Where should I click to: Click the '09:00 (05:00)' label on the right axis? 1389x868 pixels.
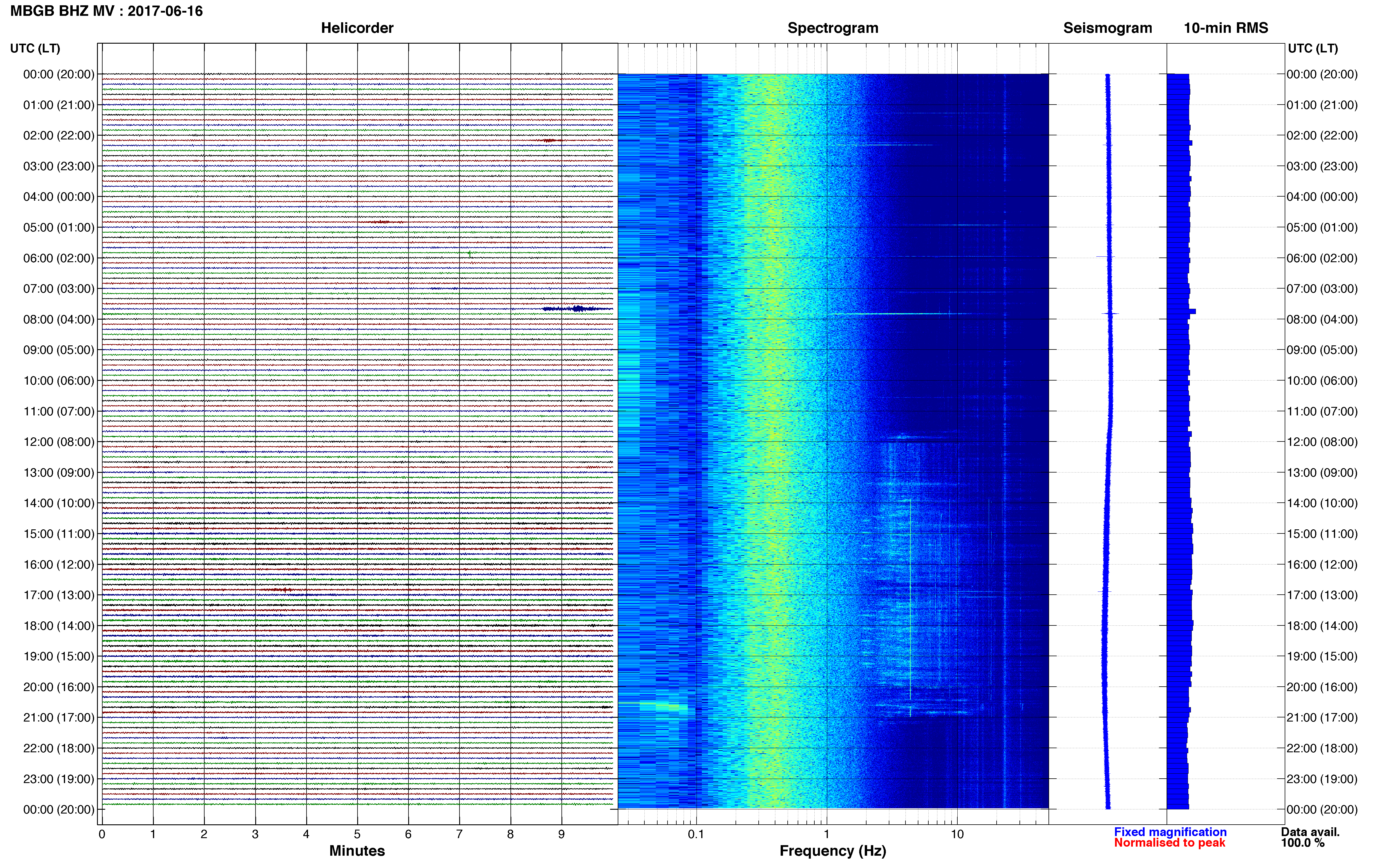coord(1322,349)
